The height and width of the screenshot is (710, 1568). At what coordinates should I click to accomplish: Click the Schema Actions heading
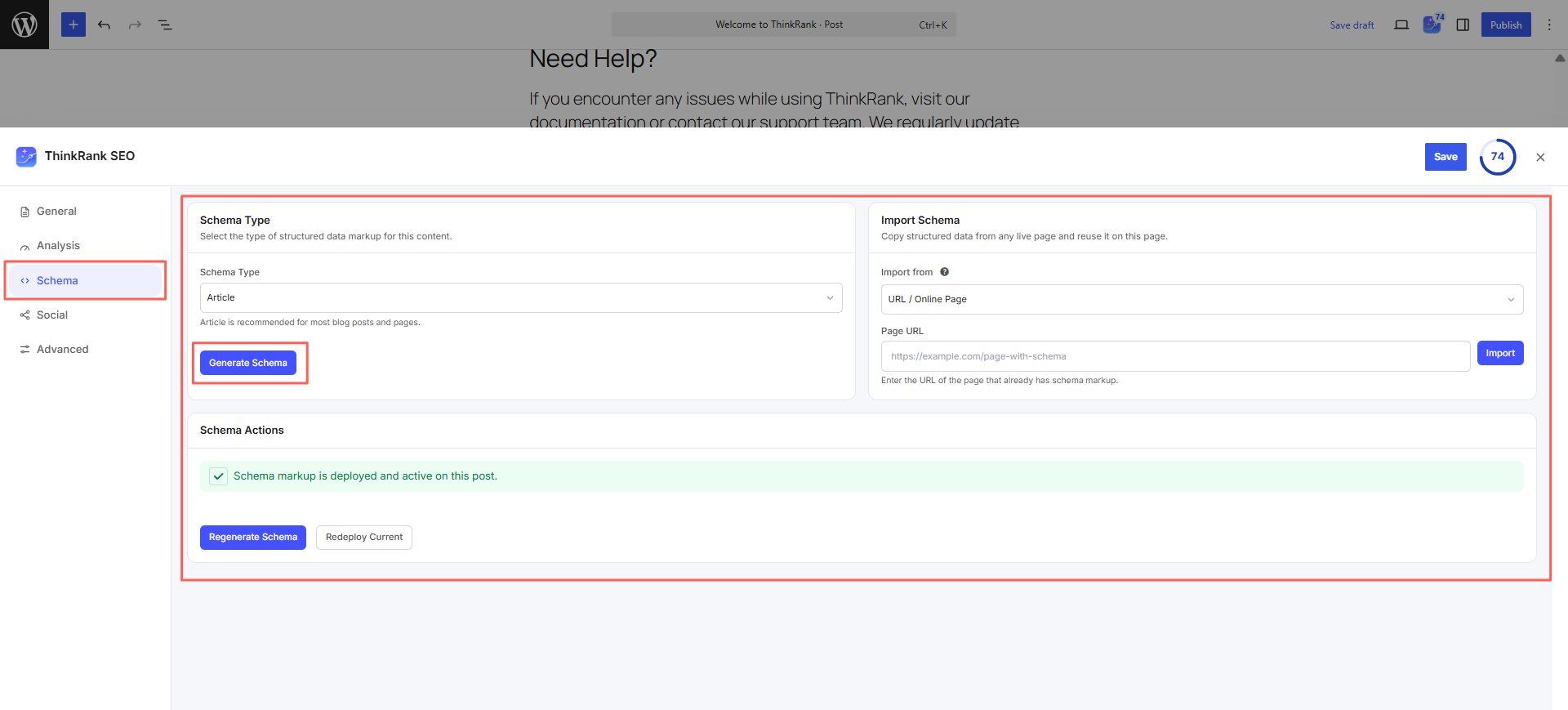point(242,431)
